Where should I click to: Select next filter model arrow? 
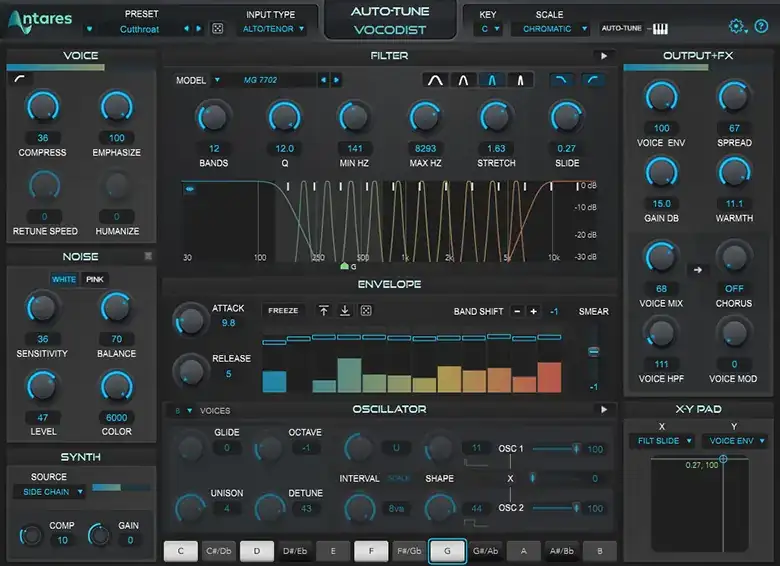(x=336, y=80)
